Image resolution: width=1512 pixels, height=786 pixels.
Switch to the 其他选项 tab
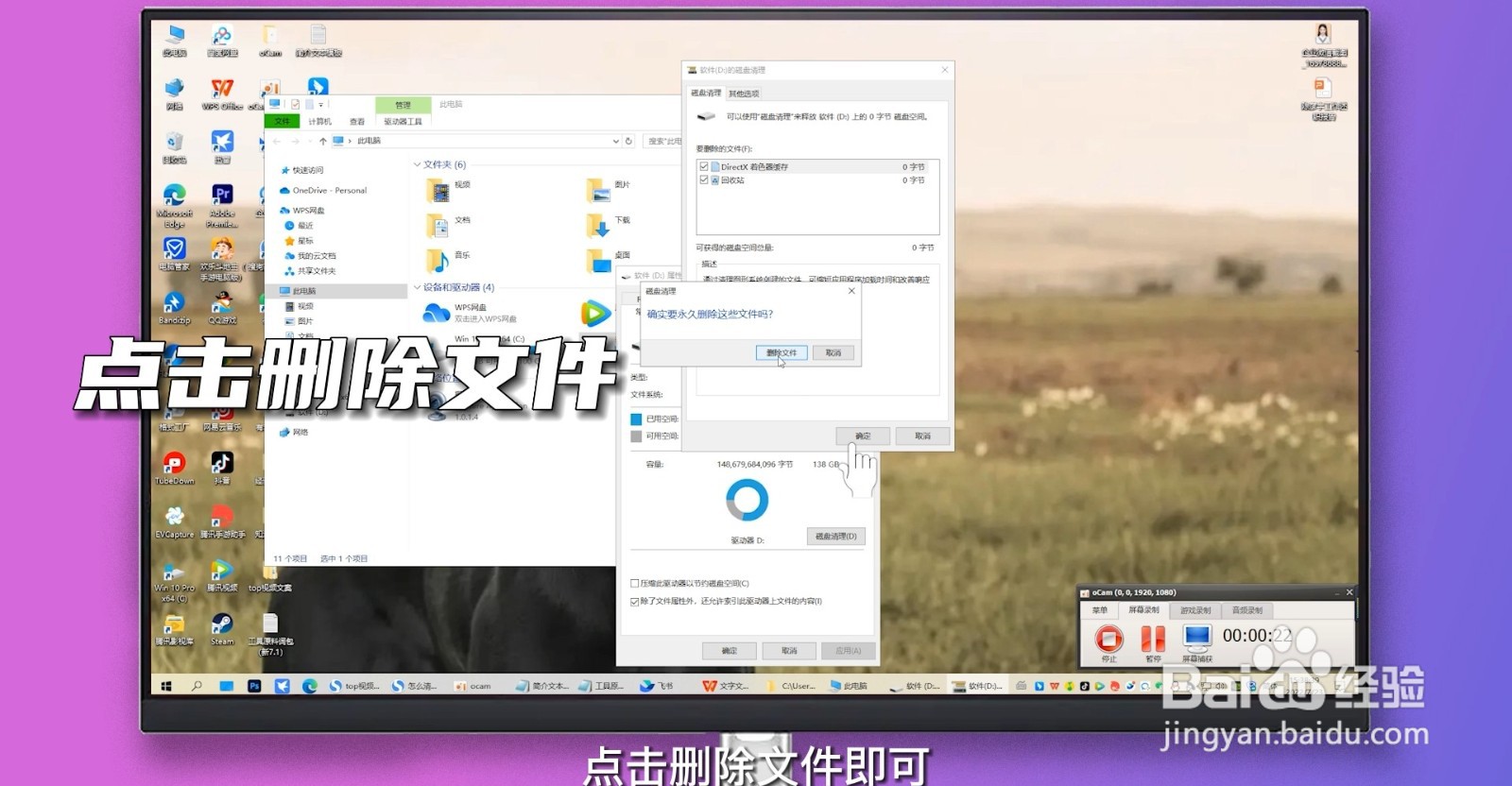pos(744,94)
